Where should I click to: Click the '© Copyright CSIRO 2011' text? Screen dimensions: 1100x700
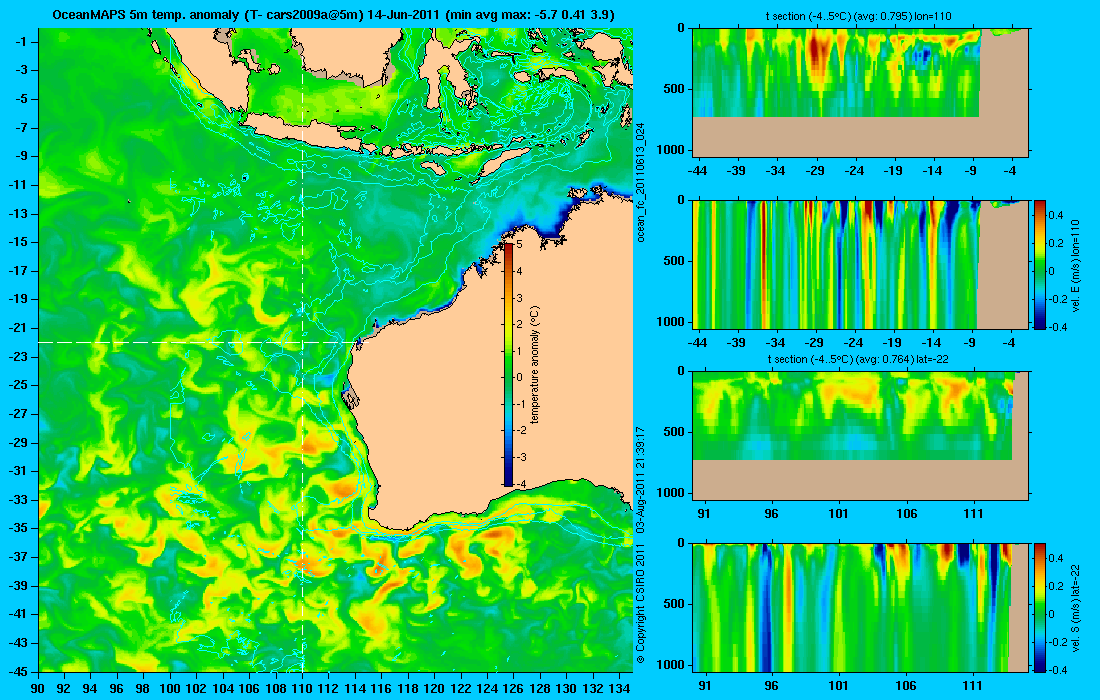point(640,602)
